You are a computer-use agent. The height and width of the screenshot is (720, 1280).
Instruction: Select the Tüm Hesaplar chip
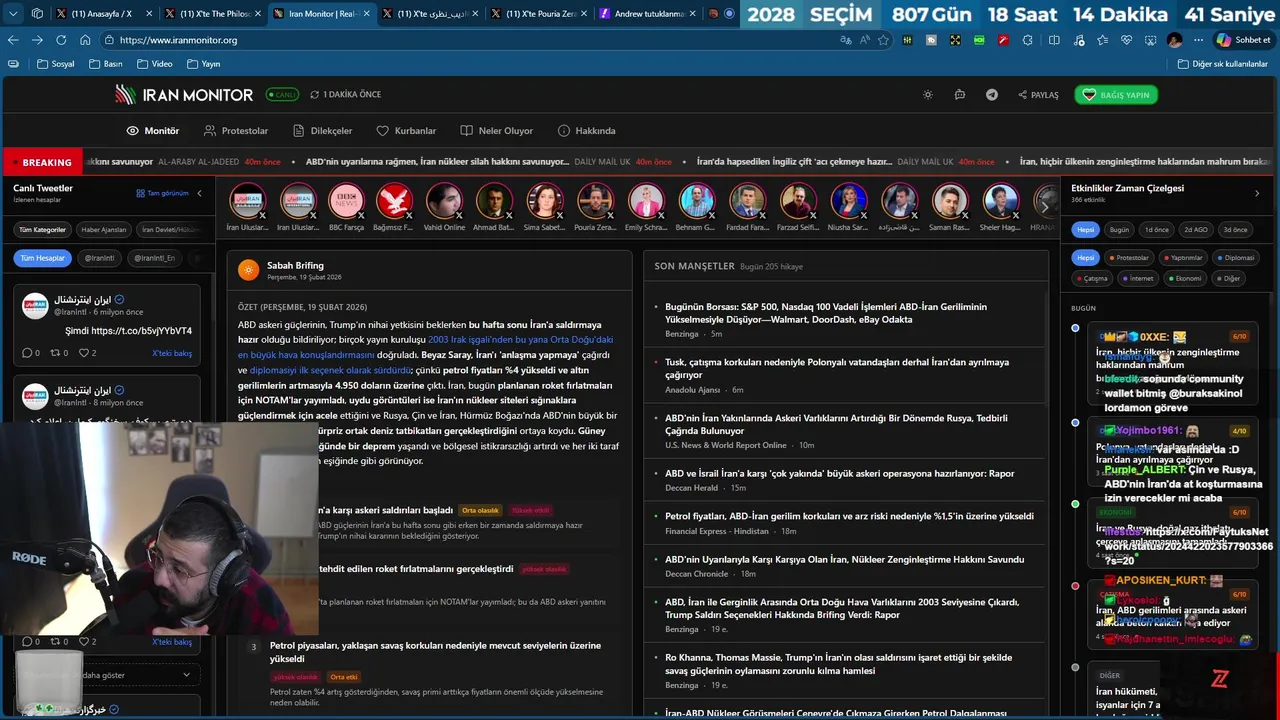tap(43, 258)
